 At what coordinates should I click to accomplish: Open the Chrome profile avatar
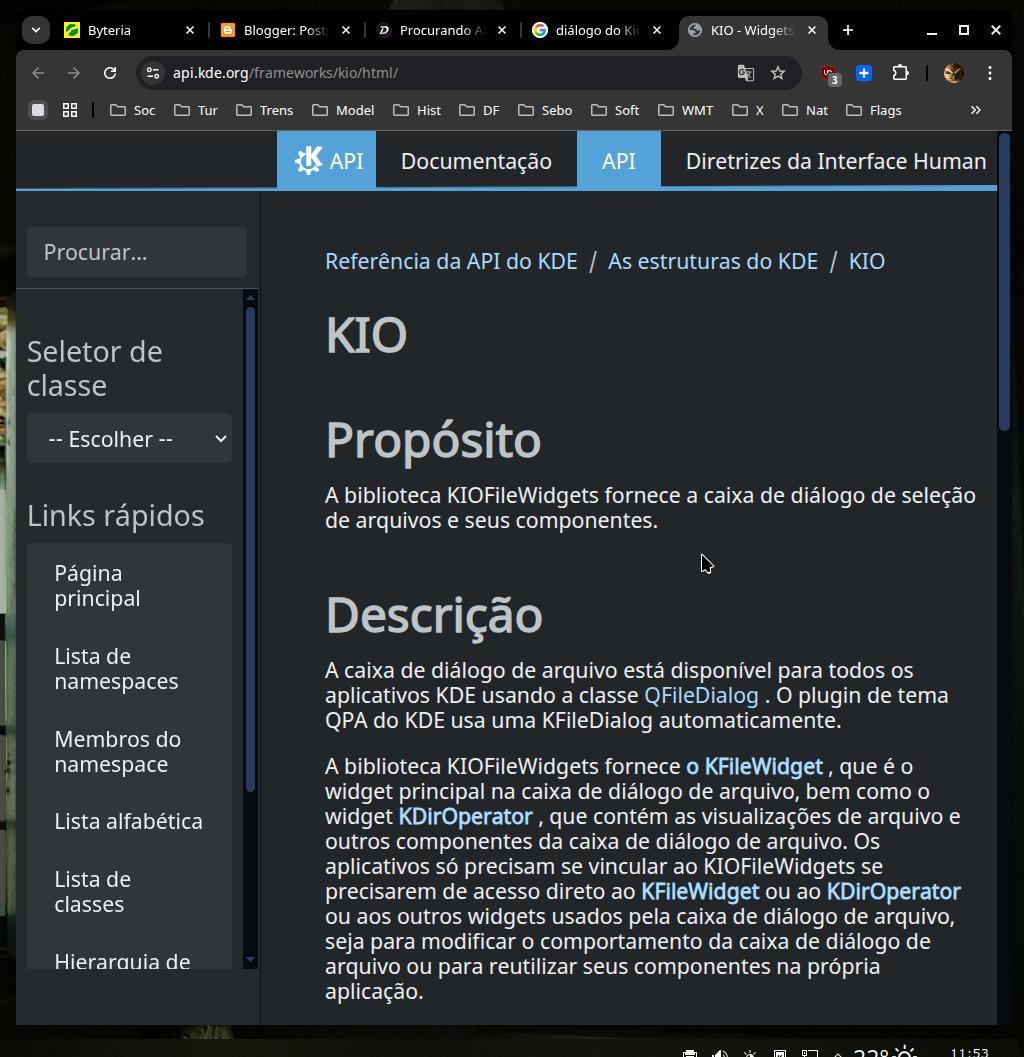coord(953,73)
